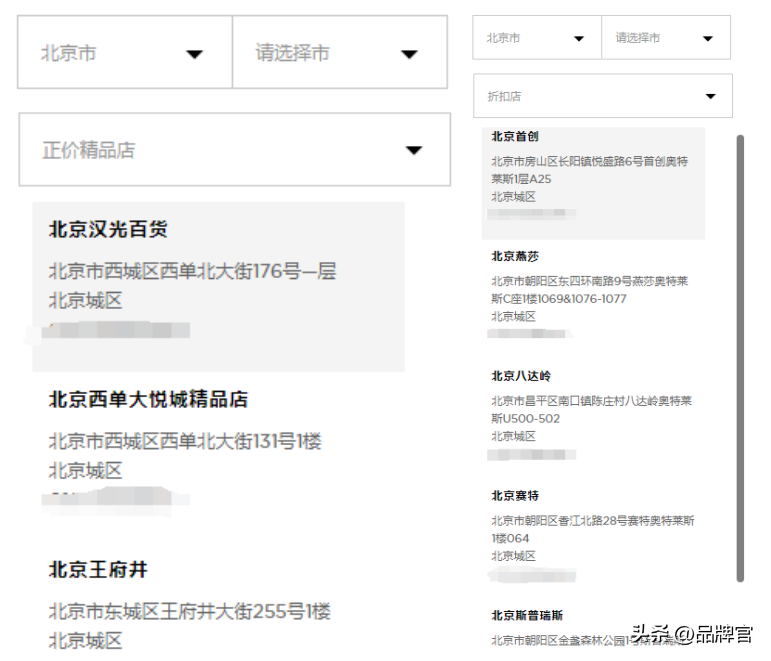Click the arrow on the large 北京市 dropdown
Viewport: 771px width, 661px height.
coord(194,54)
